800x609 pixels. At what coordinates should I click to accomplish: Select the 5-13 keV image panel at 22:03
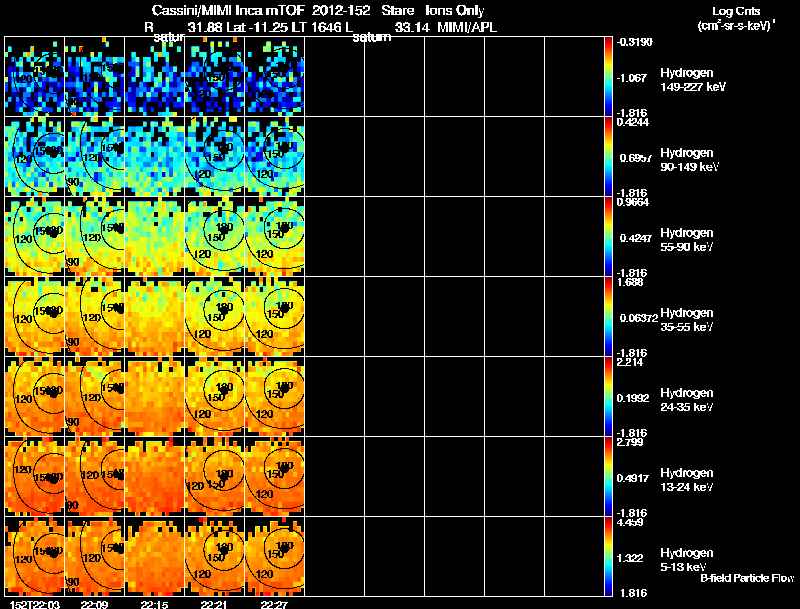(x=35, y=556)
